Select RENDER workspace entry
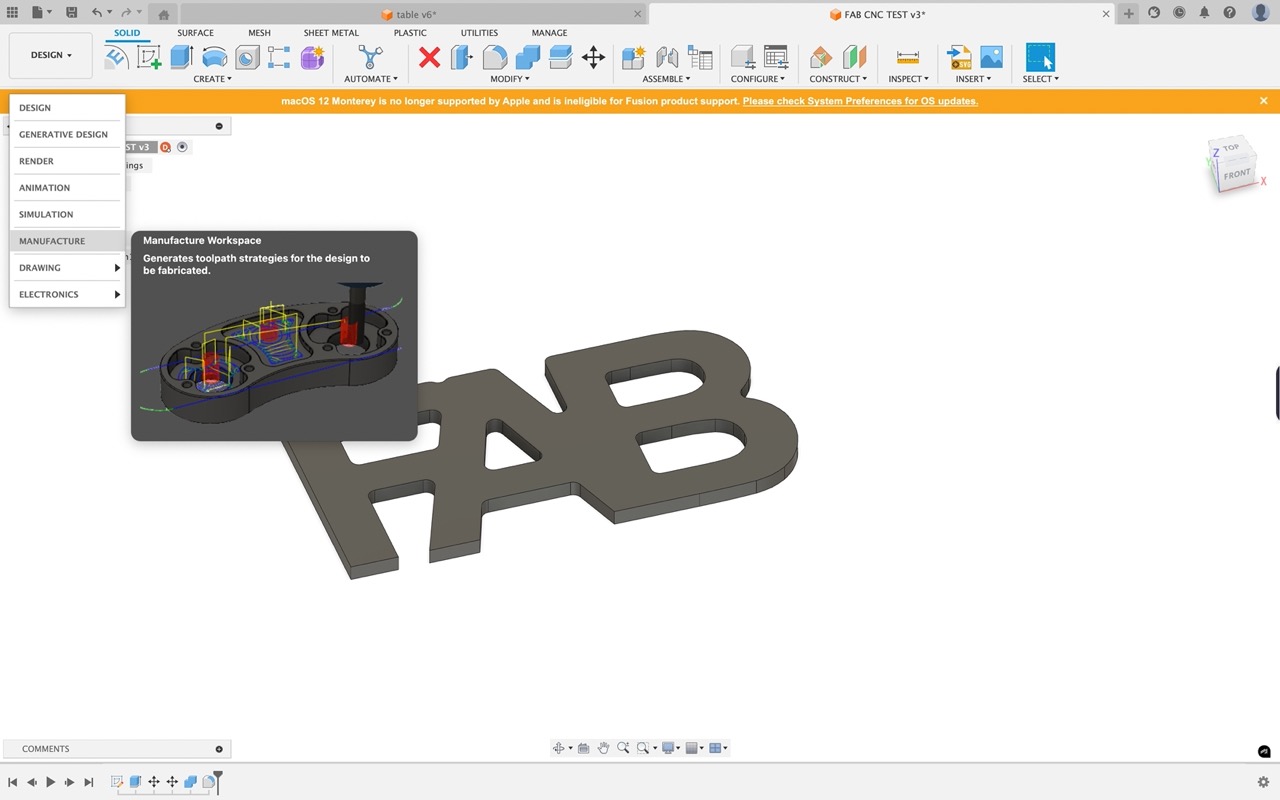This screenshot has height=800, width=1280. 67,161
